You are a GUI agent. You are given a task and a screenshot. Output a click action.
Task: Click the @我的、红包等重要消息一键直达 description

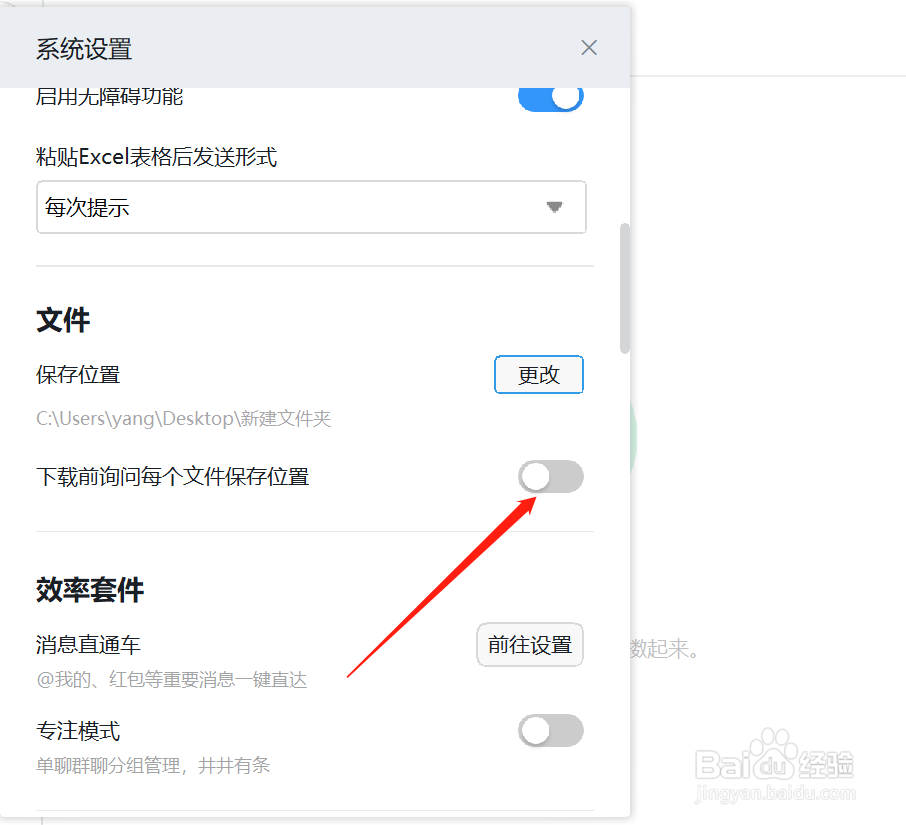(172, 679)
